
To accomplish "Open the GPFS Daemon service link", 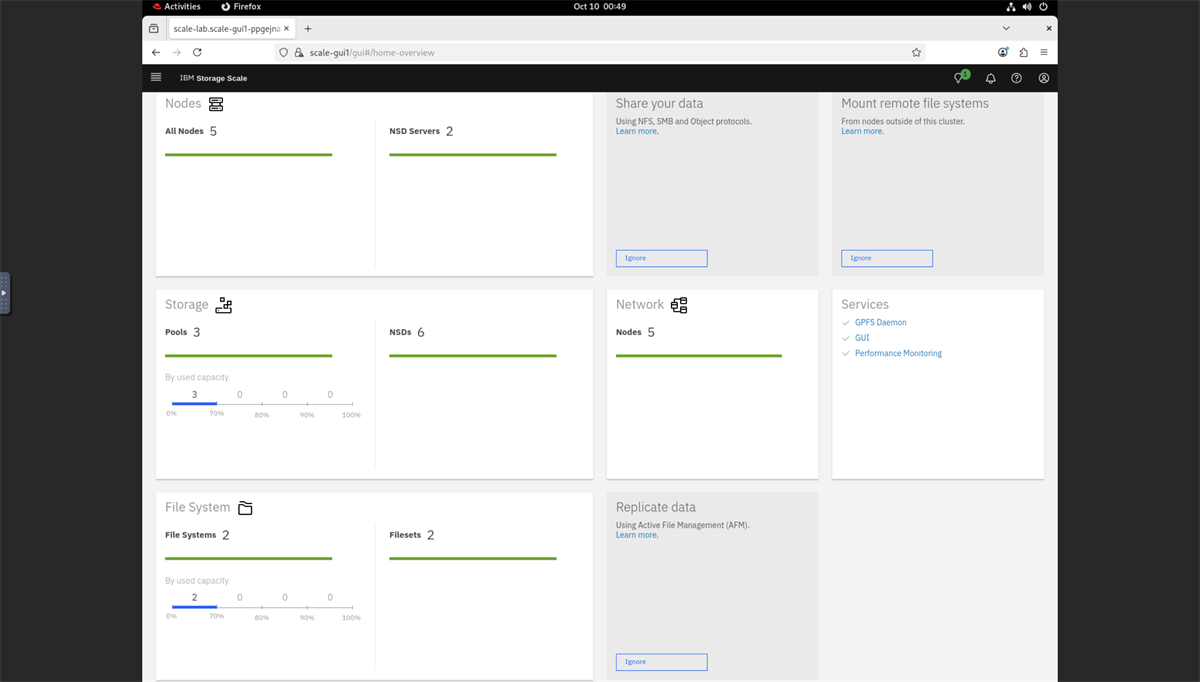I will pos(880,323).
